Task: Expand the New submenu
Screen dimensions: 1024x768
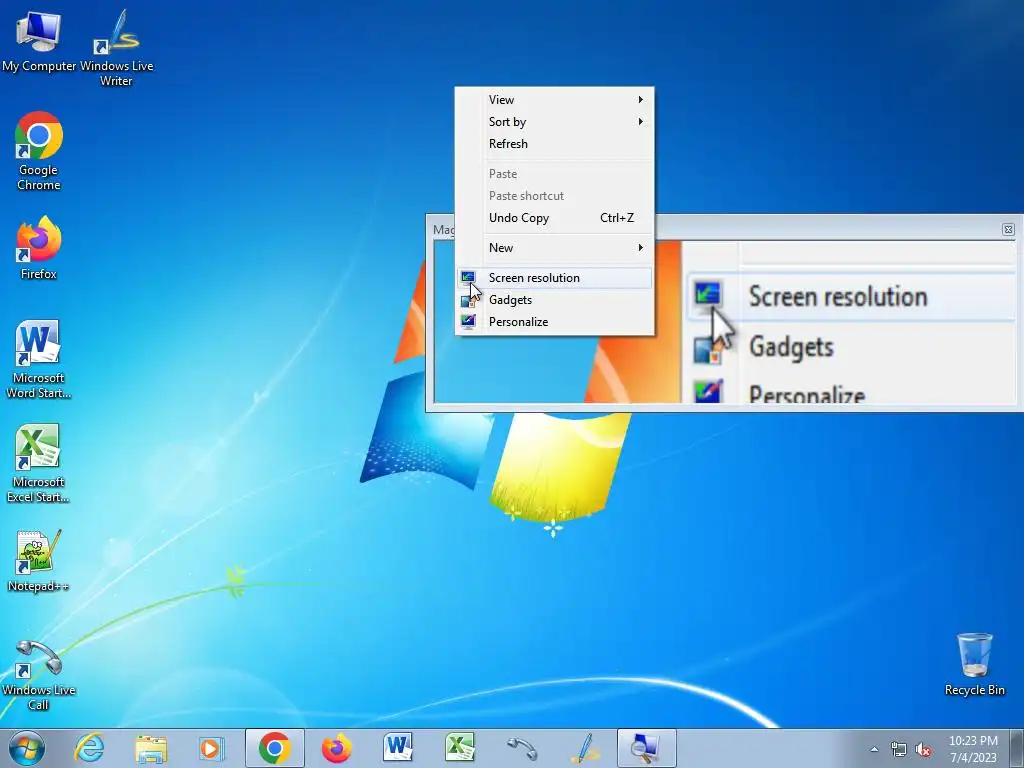Action: tap(554, 248)
